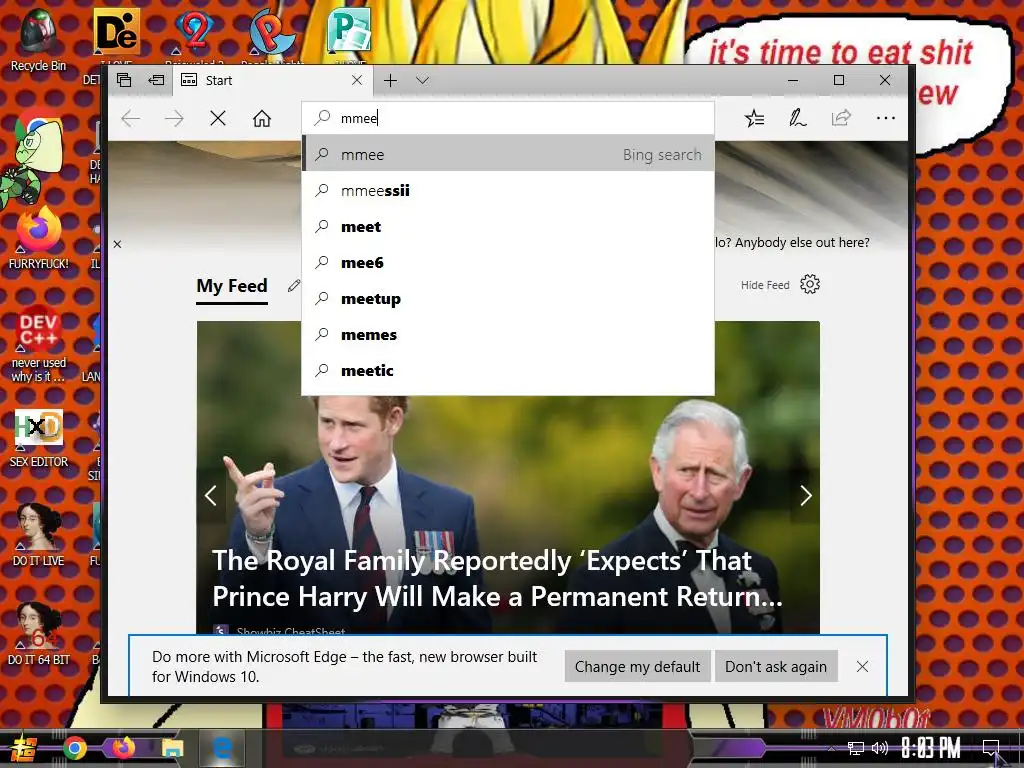This screenshot has width=1024, height=768.
Task: Click the address bar containing mmee
Action: 508,118
